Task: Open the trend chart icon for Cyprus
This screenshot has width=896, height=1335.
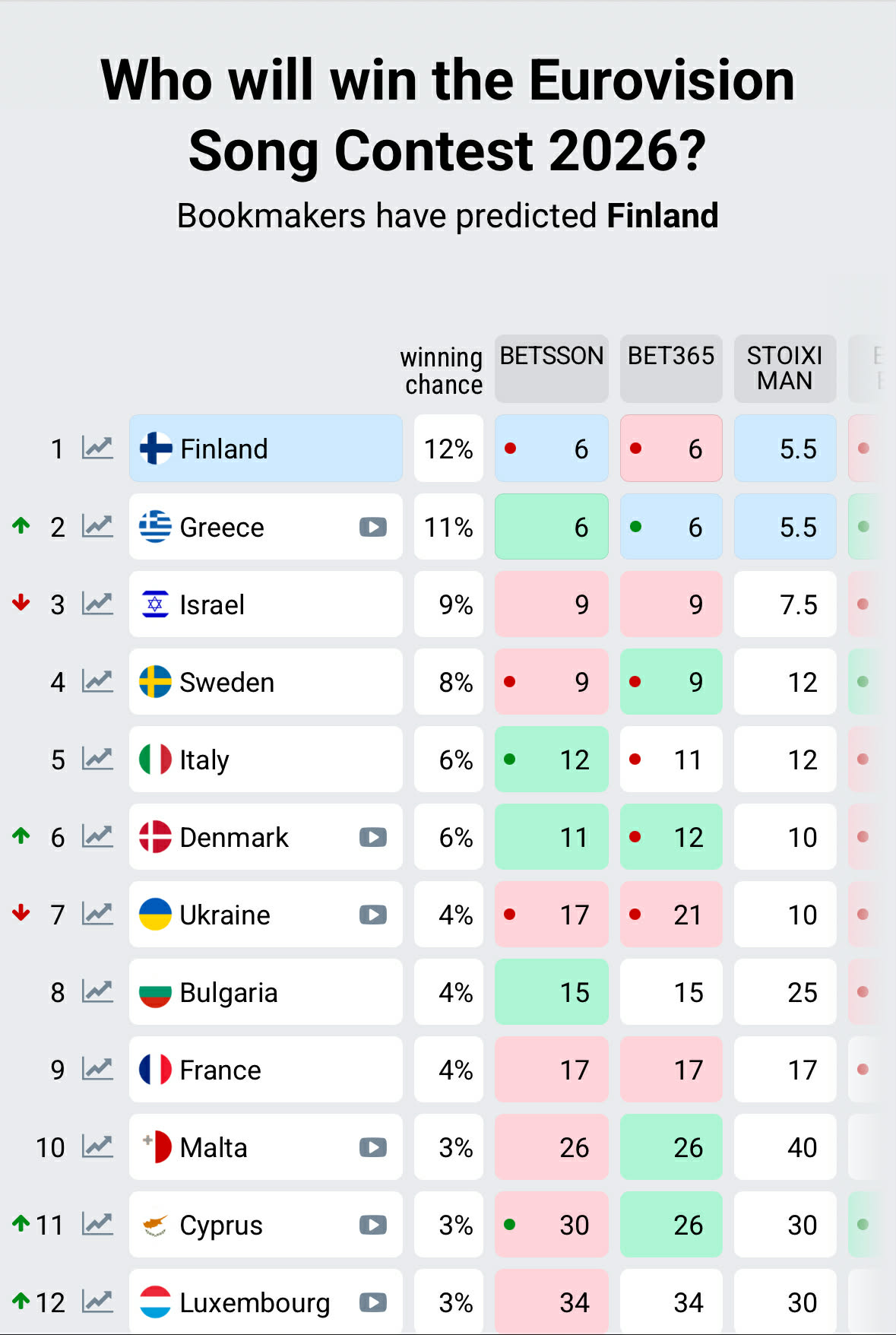Action: click(x=97, y=1224)
